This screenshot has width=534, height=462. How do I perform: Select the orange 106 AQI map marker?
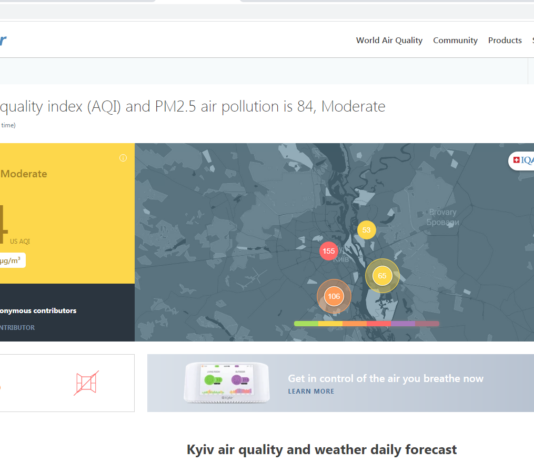tap(334, 296)
